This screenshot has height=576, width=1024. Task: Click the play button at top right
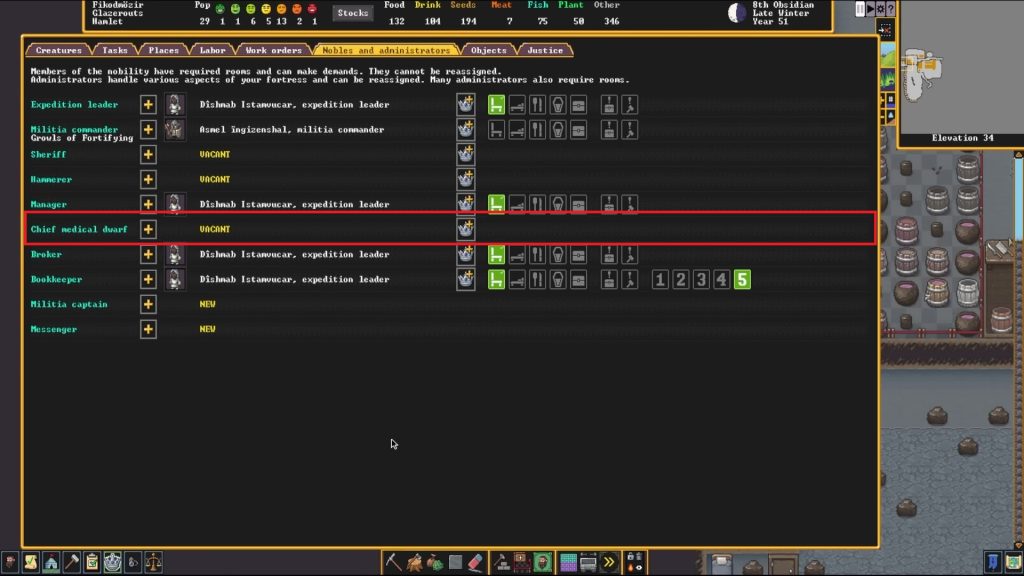click(x=871, y=9)
